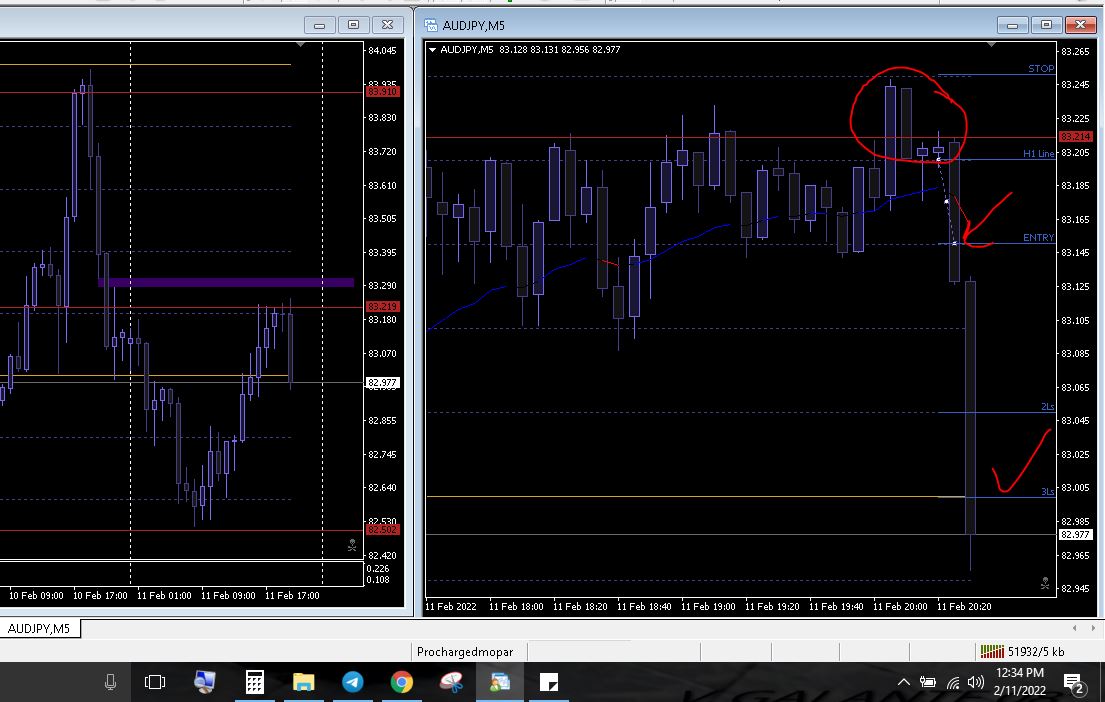Click the 83.265 price scale value

(x=1075, y=51)
